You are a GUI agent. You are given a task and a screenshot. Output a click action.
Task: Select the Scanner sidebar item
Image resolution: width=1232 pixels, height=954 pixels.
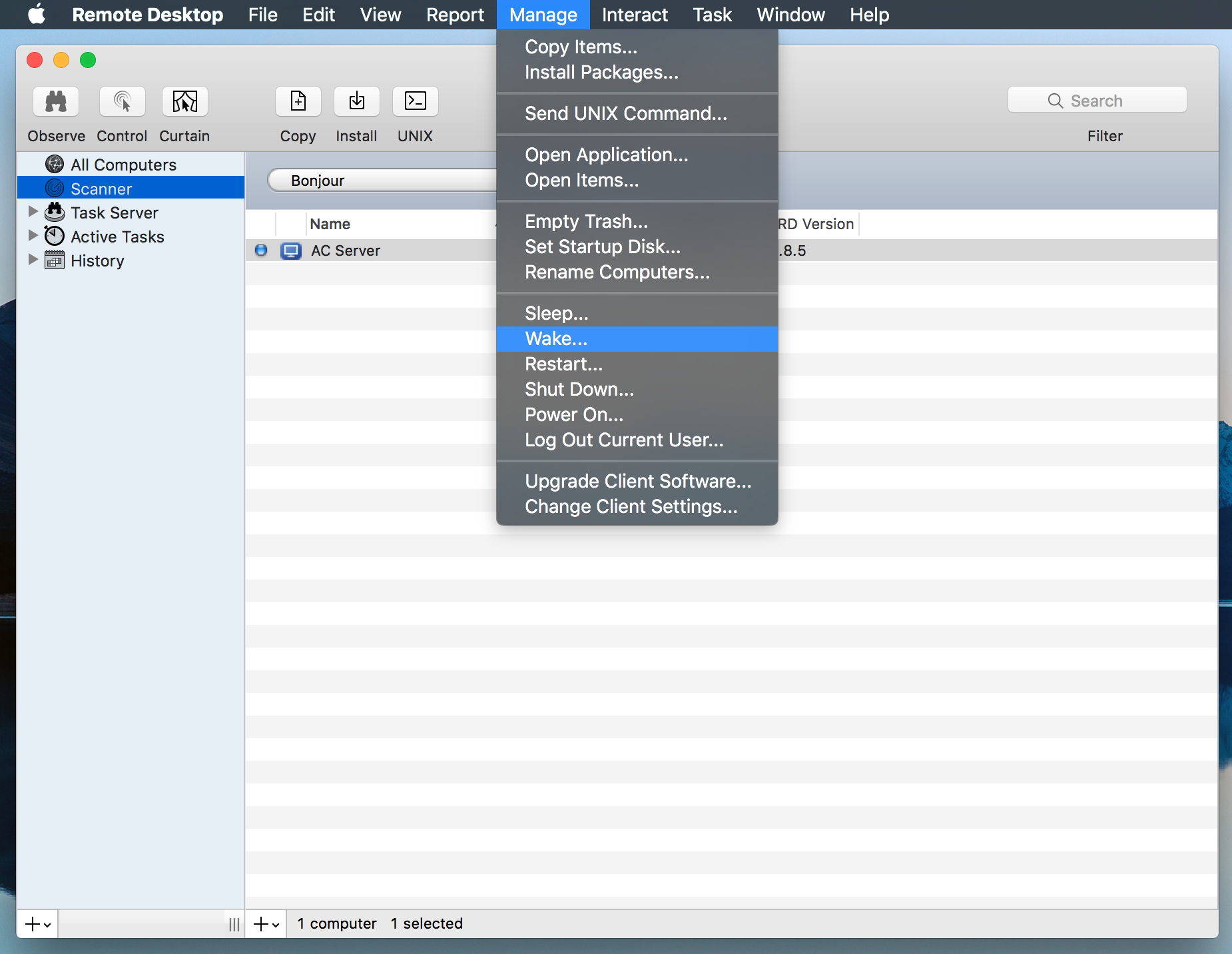pyautogui.click(x=131, y=189)
